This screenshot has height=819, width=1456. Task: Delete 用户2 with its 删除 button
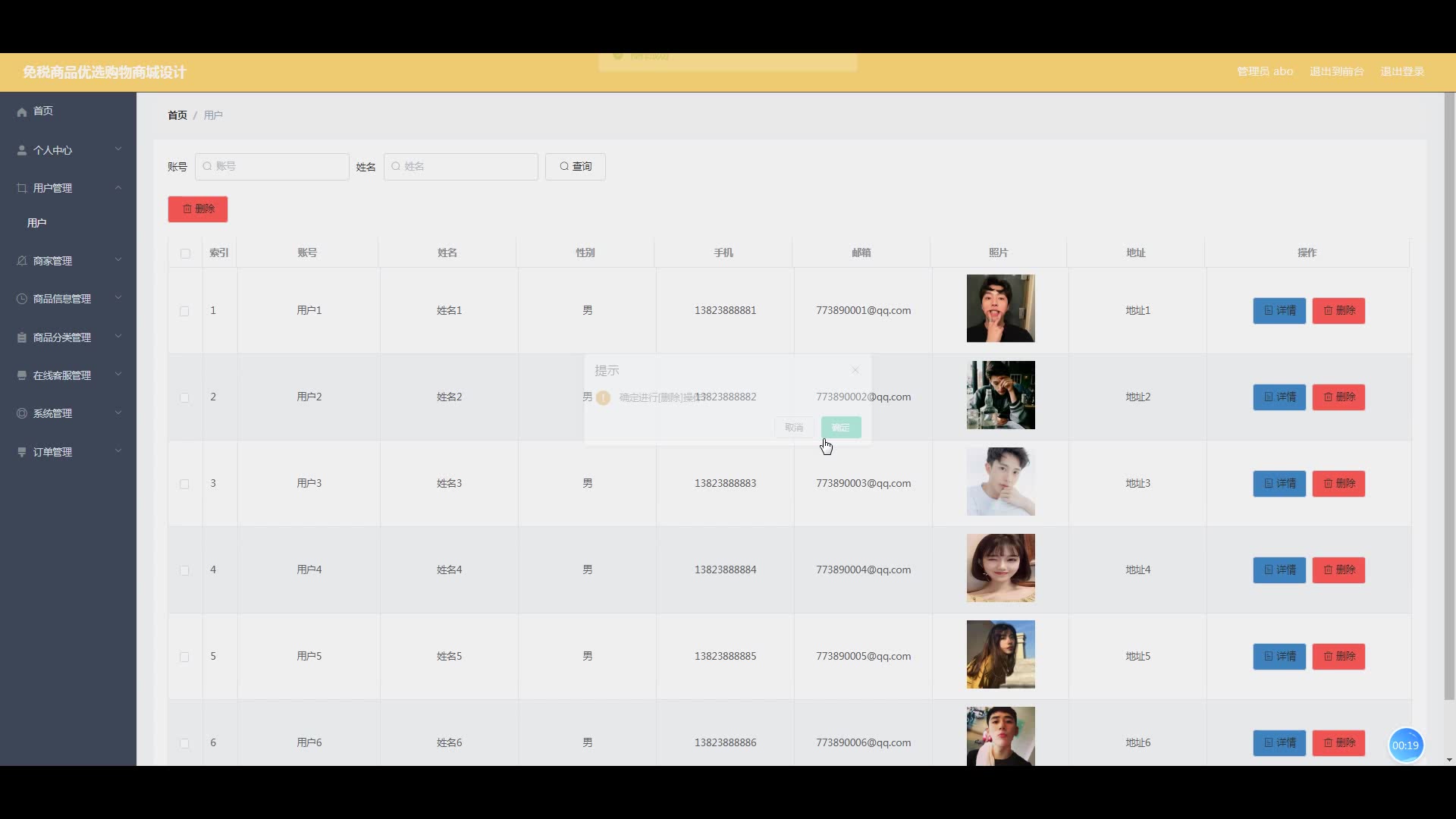(1339, 397)
